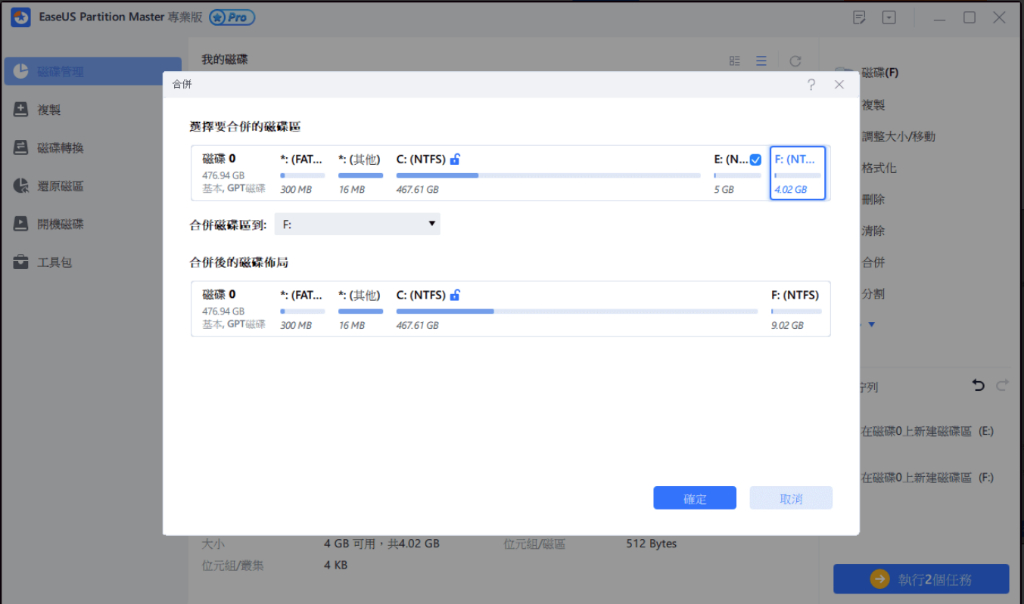1024x604 pixels.
Task: Select the F: (NTFS) 4.02 GB partition
Action: click(x=797, y=173)
